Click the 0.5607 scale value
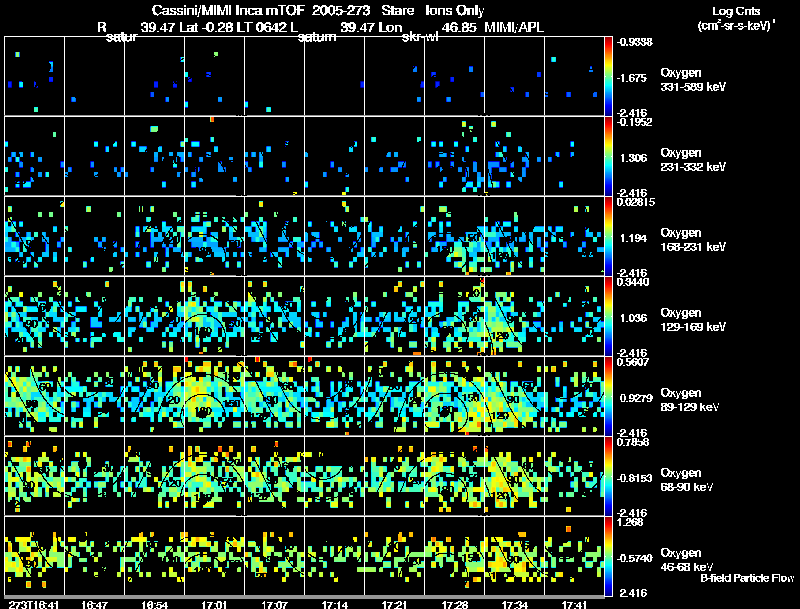800x609 pixels. coord(633,362)
